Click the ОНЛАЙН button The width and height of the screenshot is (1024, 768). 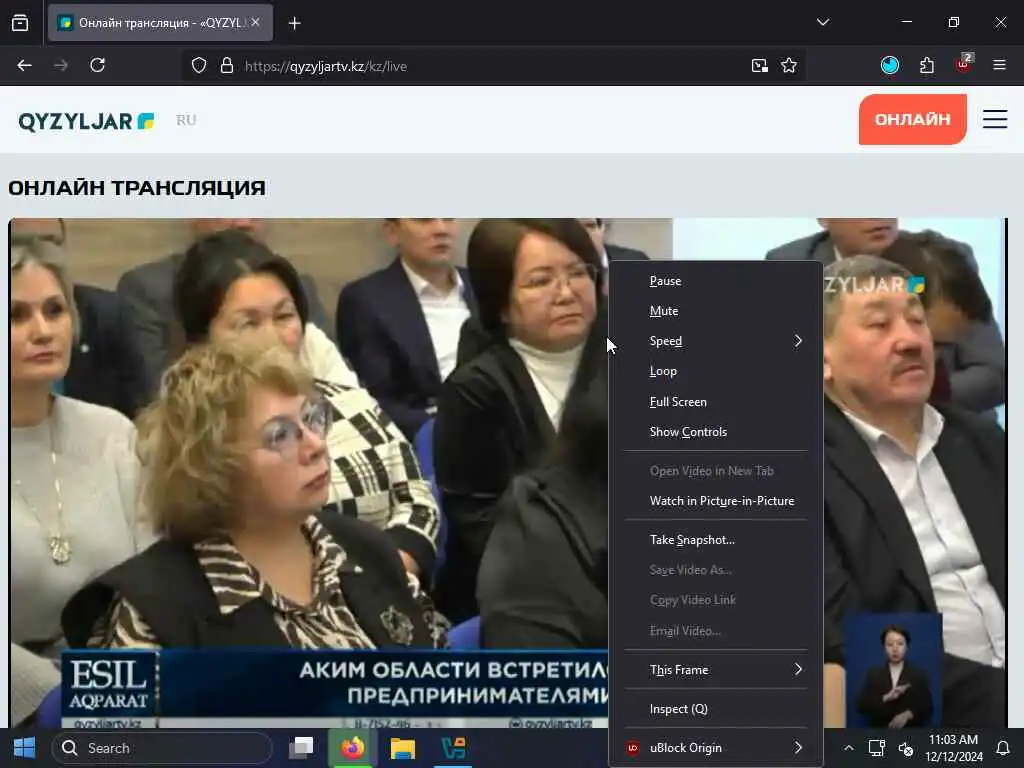(912, 120)
